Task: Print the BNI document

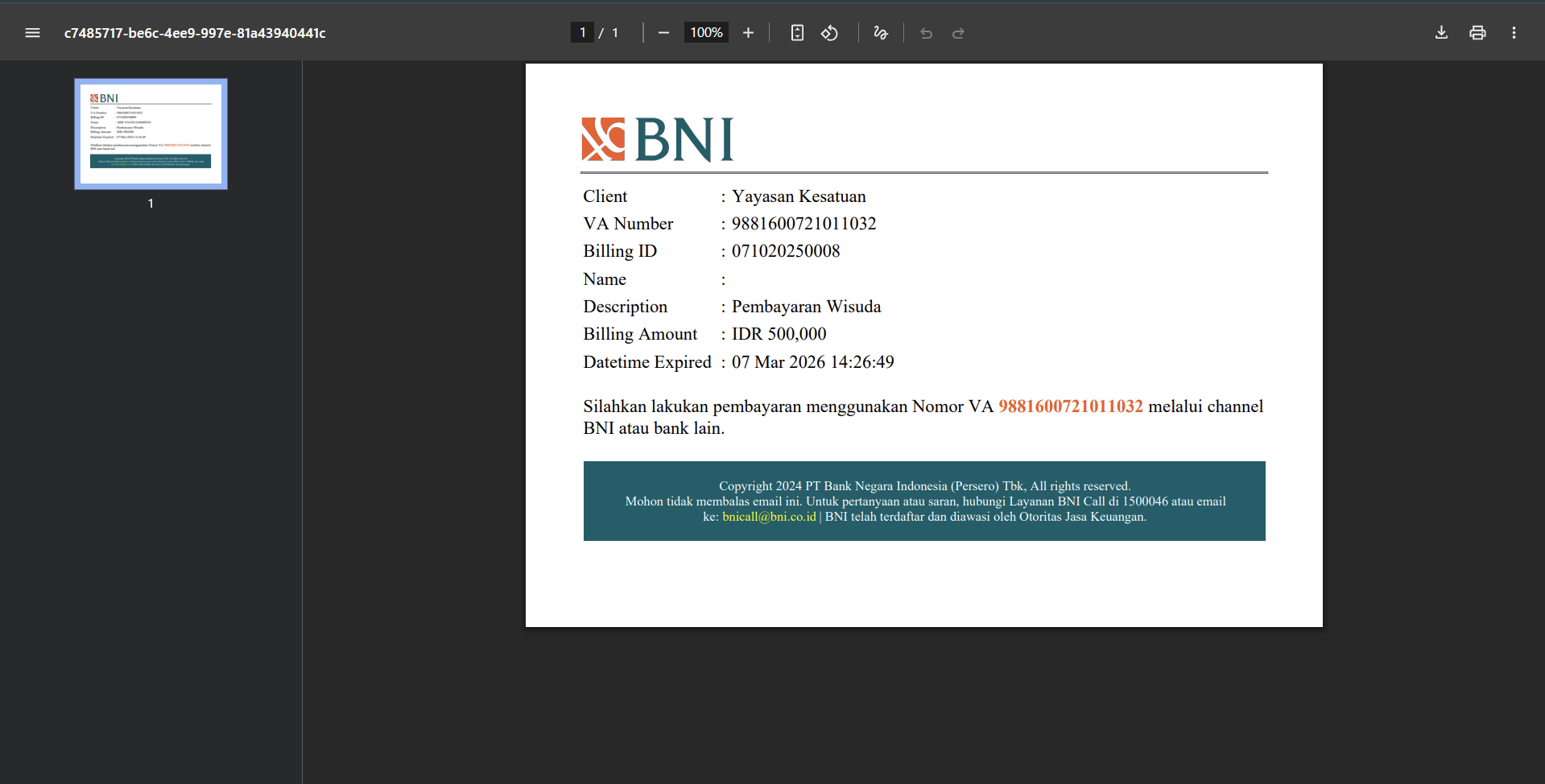Action: (1477, 33)
